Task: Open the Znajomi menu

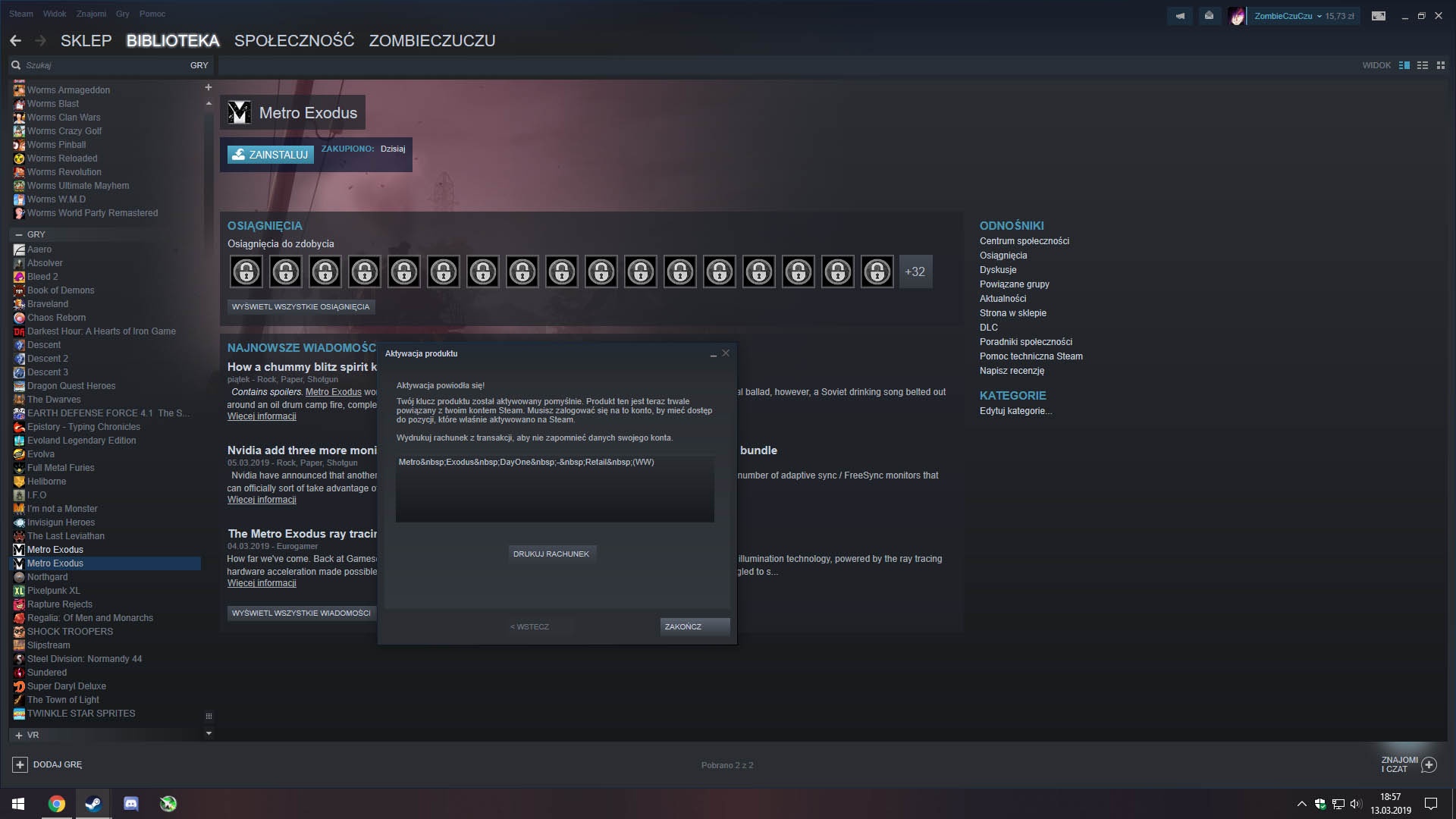Action: coord(92,14)
